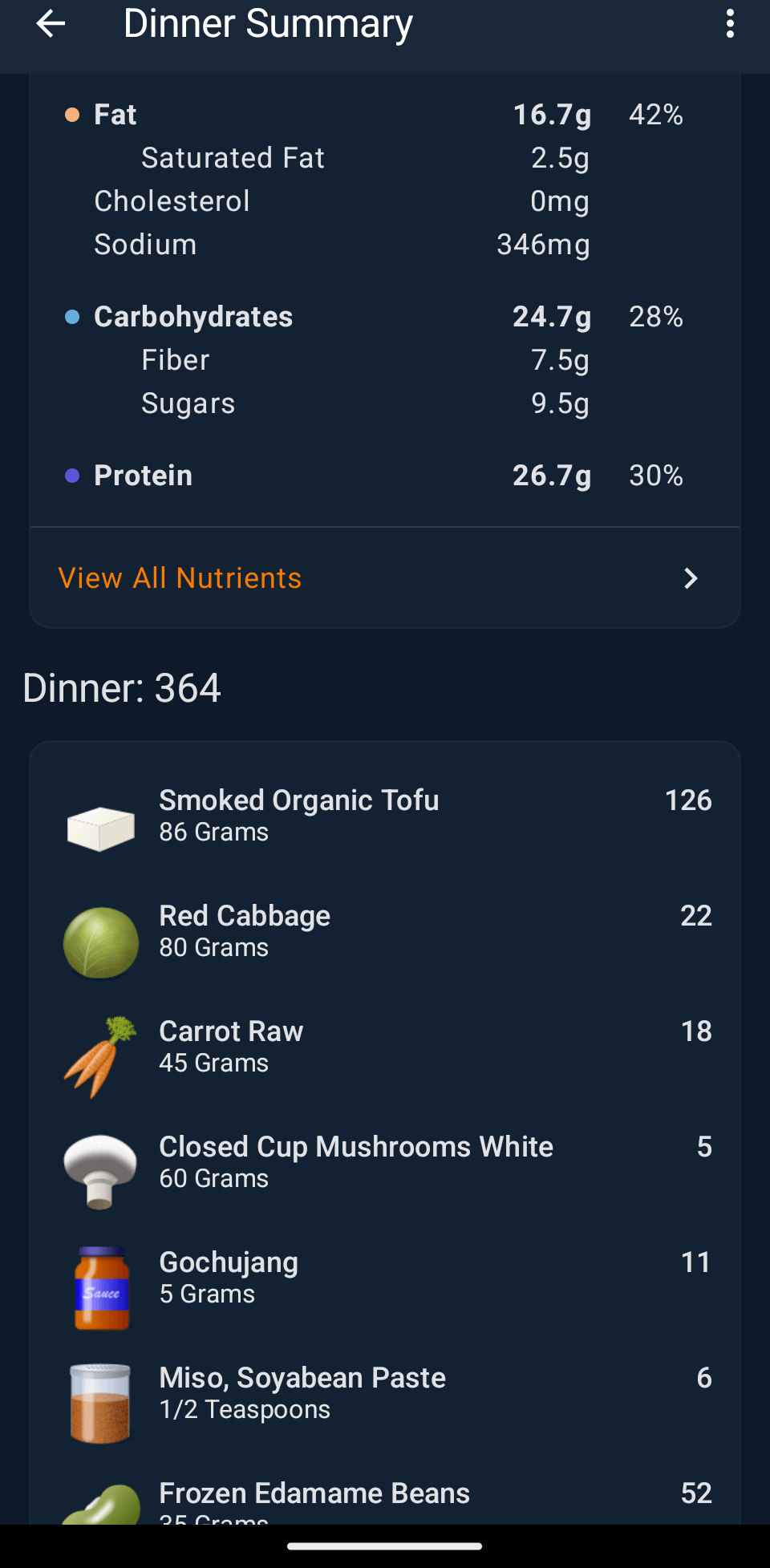Screen dimensions: 770x1568
Task: Tap the miso spice jar icon
Action: point(101,1403)
